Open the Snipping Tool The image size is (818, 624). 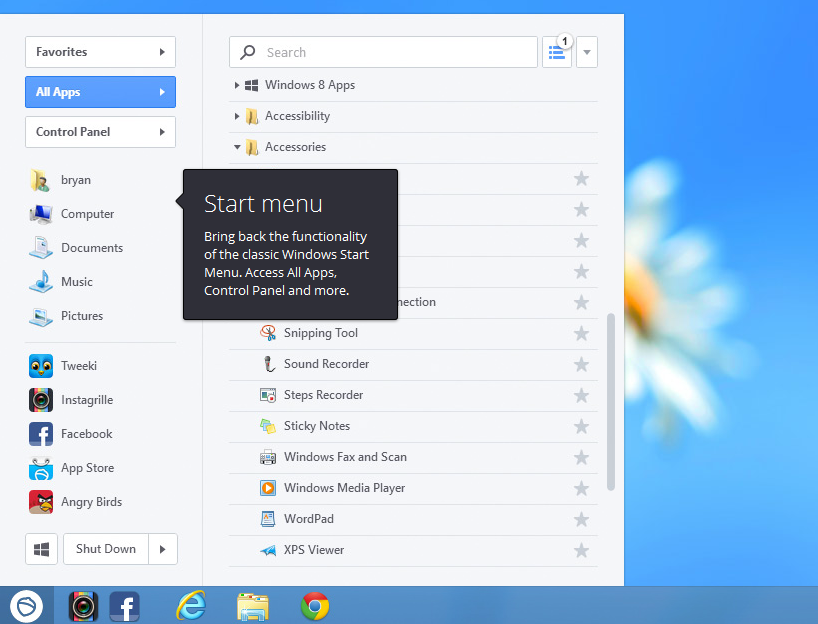[320, 333]
